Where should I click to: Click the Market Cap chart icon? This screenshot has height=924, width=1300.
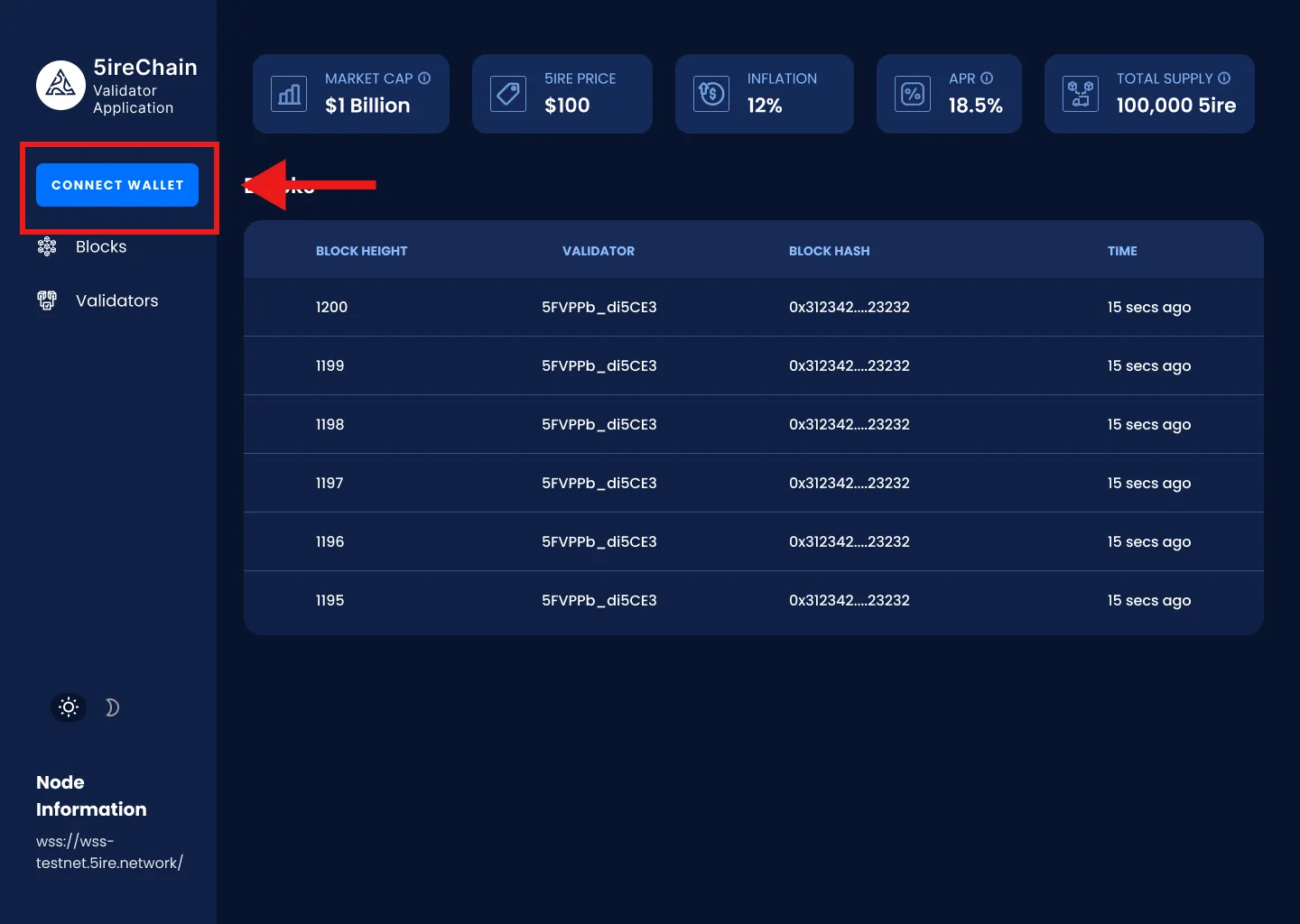pos(289,94)
